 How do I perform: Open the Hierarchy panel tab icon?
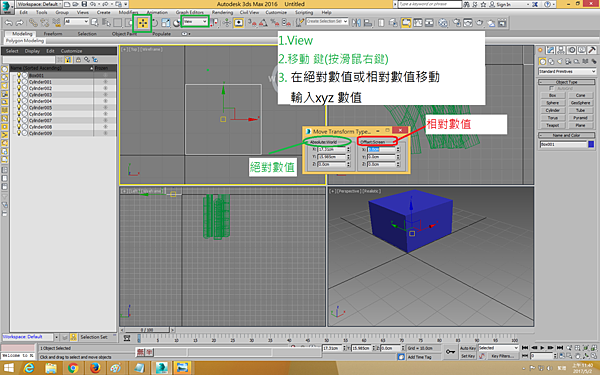point(561,50)
